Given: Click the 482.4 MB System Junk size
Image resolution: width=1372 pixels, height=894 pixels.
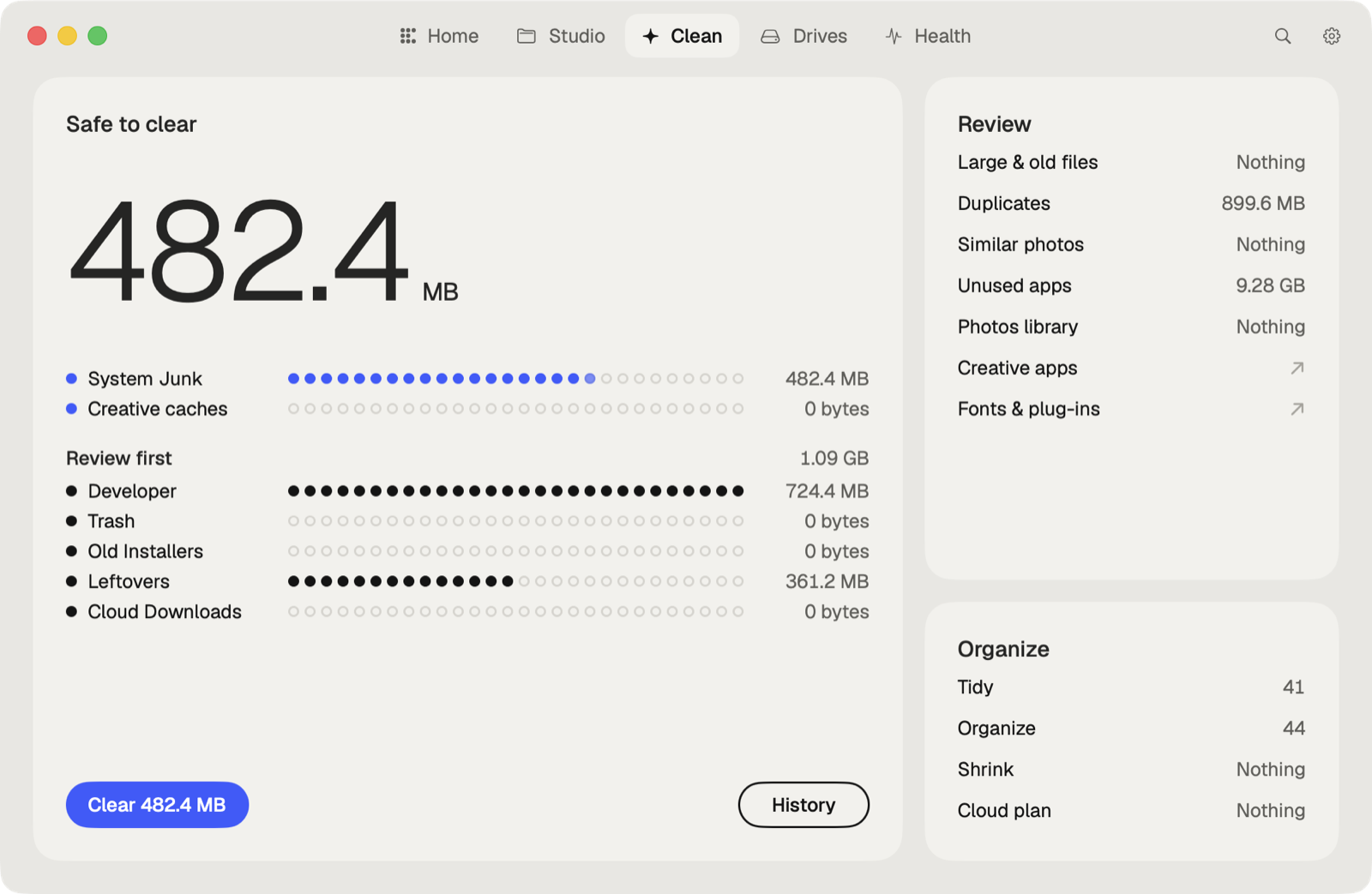Looking at the screenshot, I should click(x=827, y=379).
